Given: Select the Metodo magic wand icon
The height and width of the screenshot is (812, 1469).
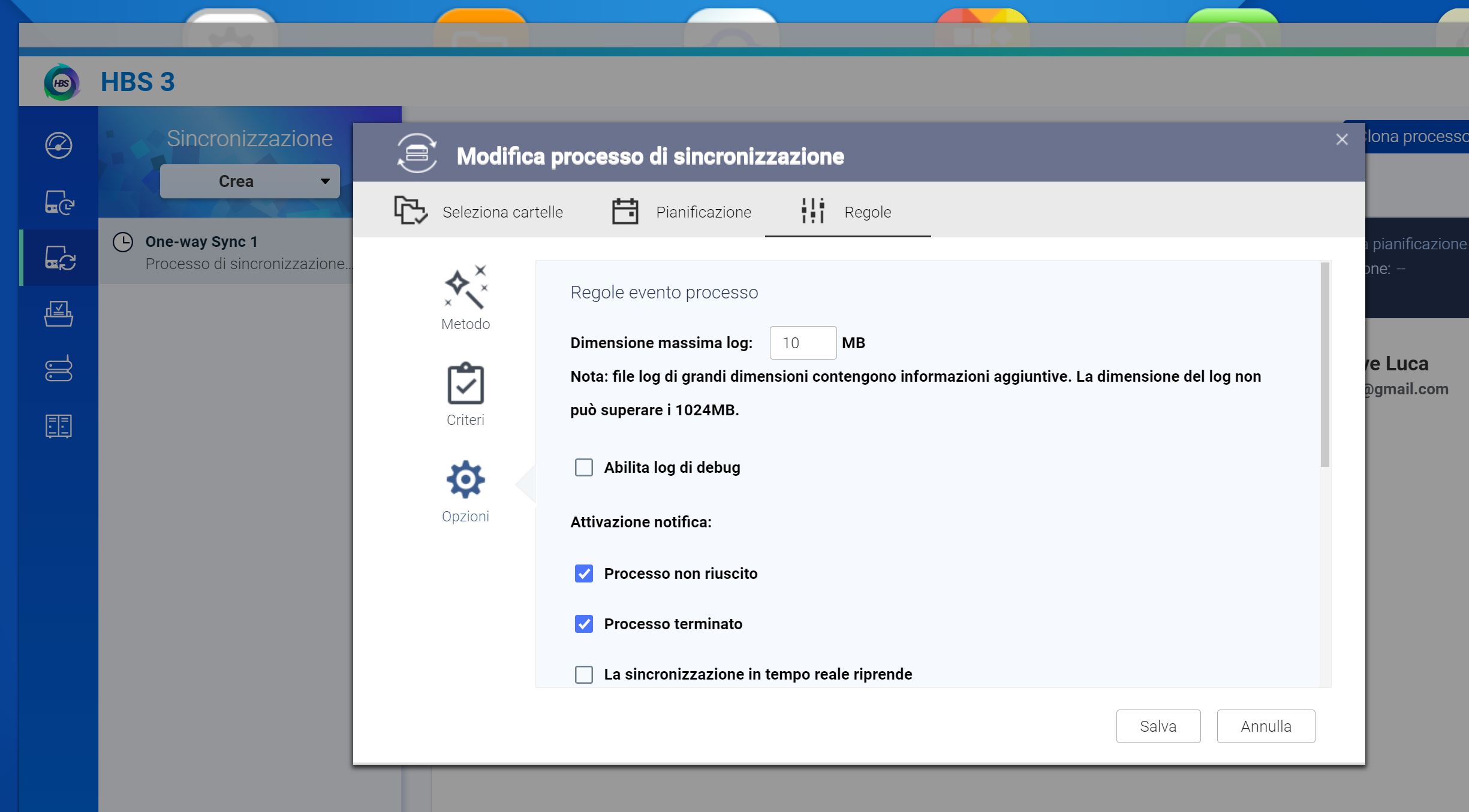Looking at the screenshot, I should [x=465, y=287].
